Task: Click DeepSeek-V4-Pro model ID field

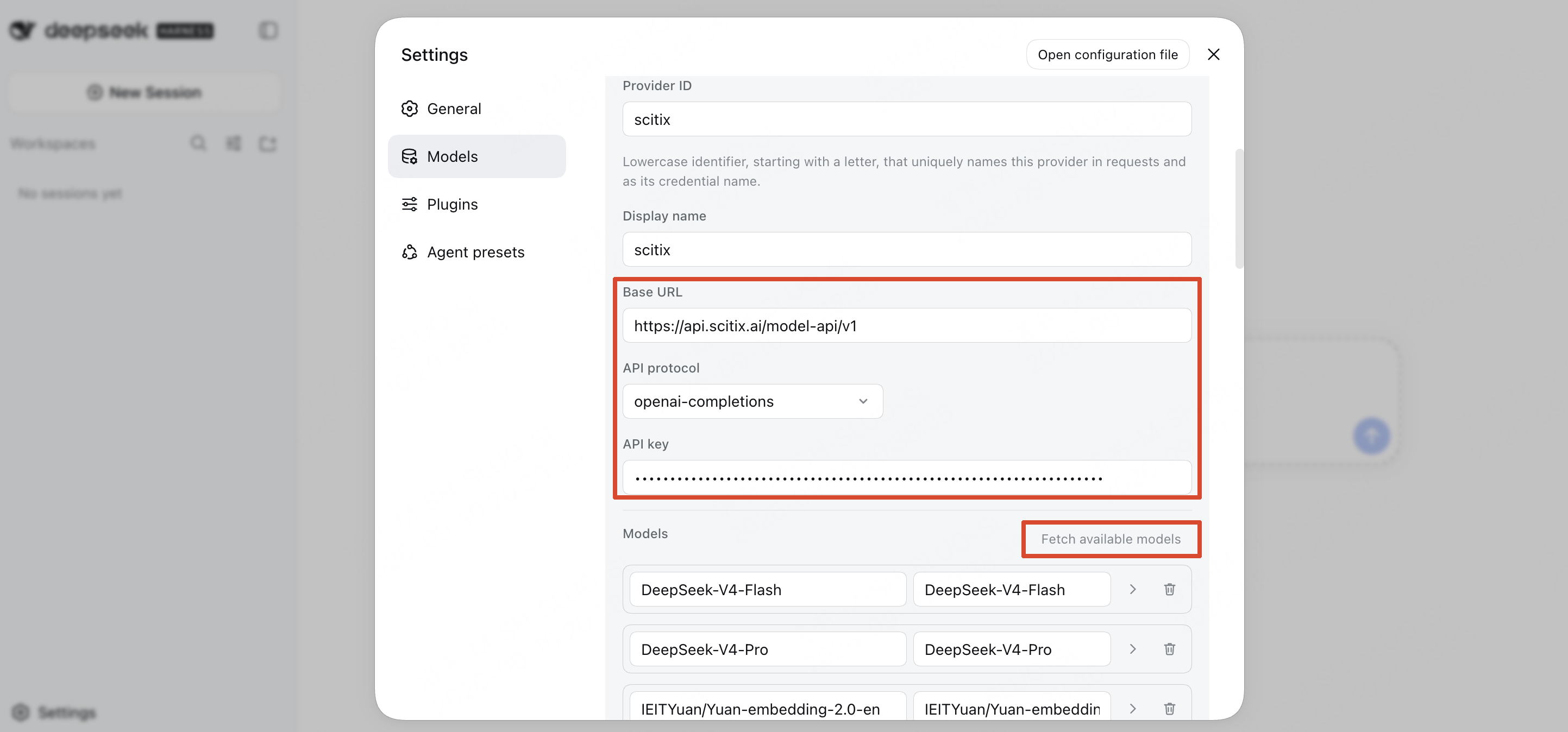Action: [x=768, y=649]
